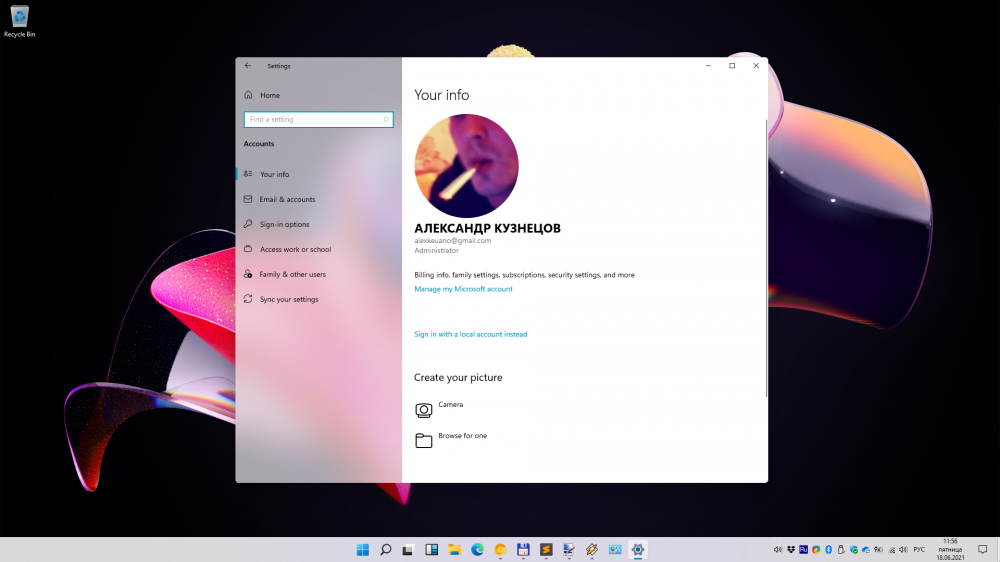Image resolution: width=1000 pixels, height=562 pixels.
Task: Open taskbar Search magnifier
Action: (x=385, y=549)
